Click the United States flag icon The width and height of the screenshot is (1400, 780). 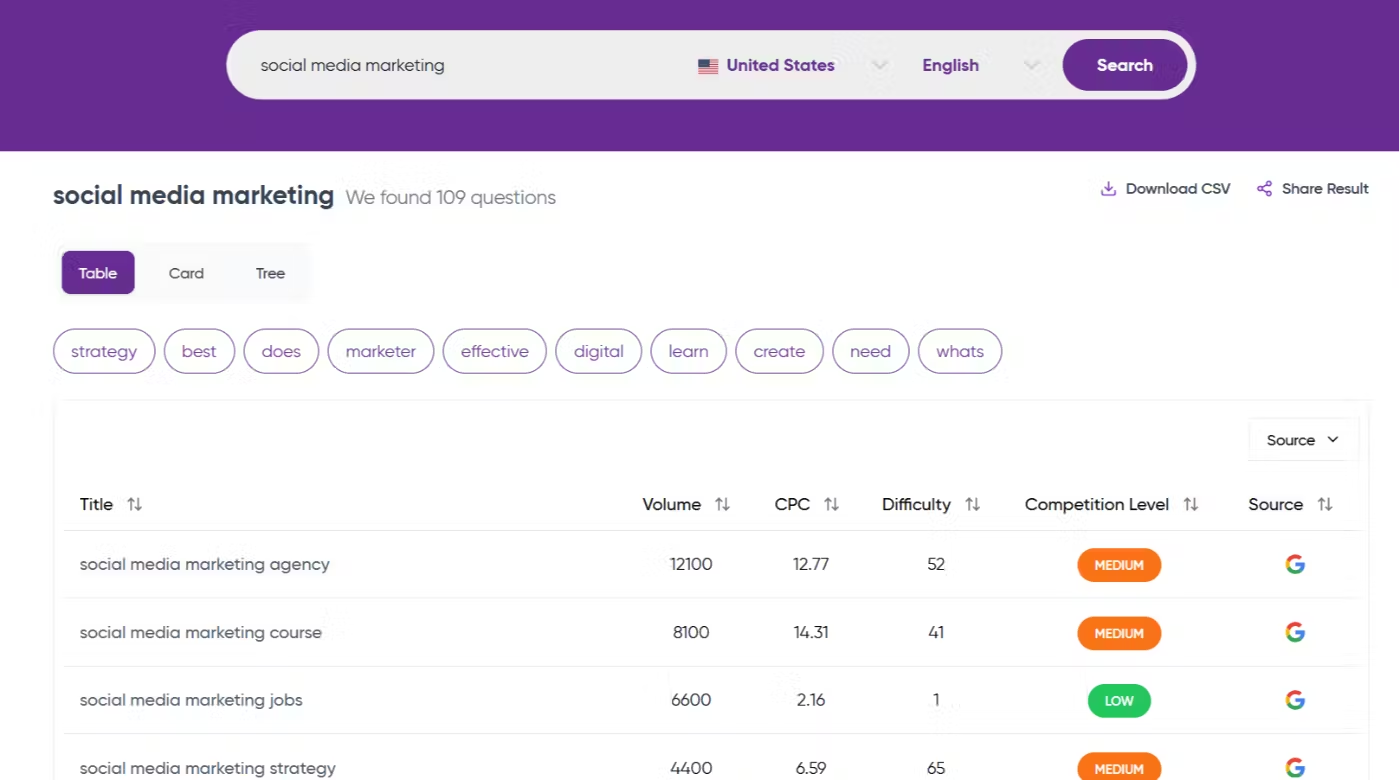click(x=708, y=66)
